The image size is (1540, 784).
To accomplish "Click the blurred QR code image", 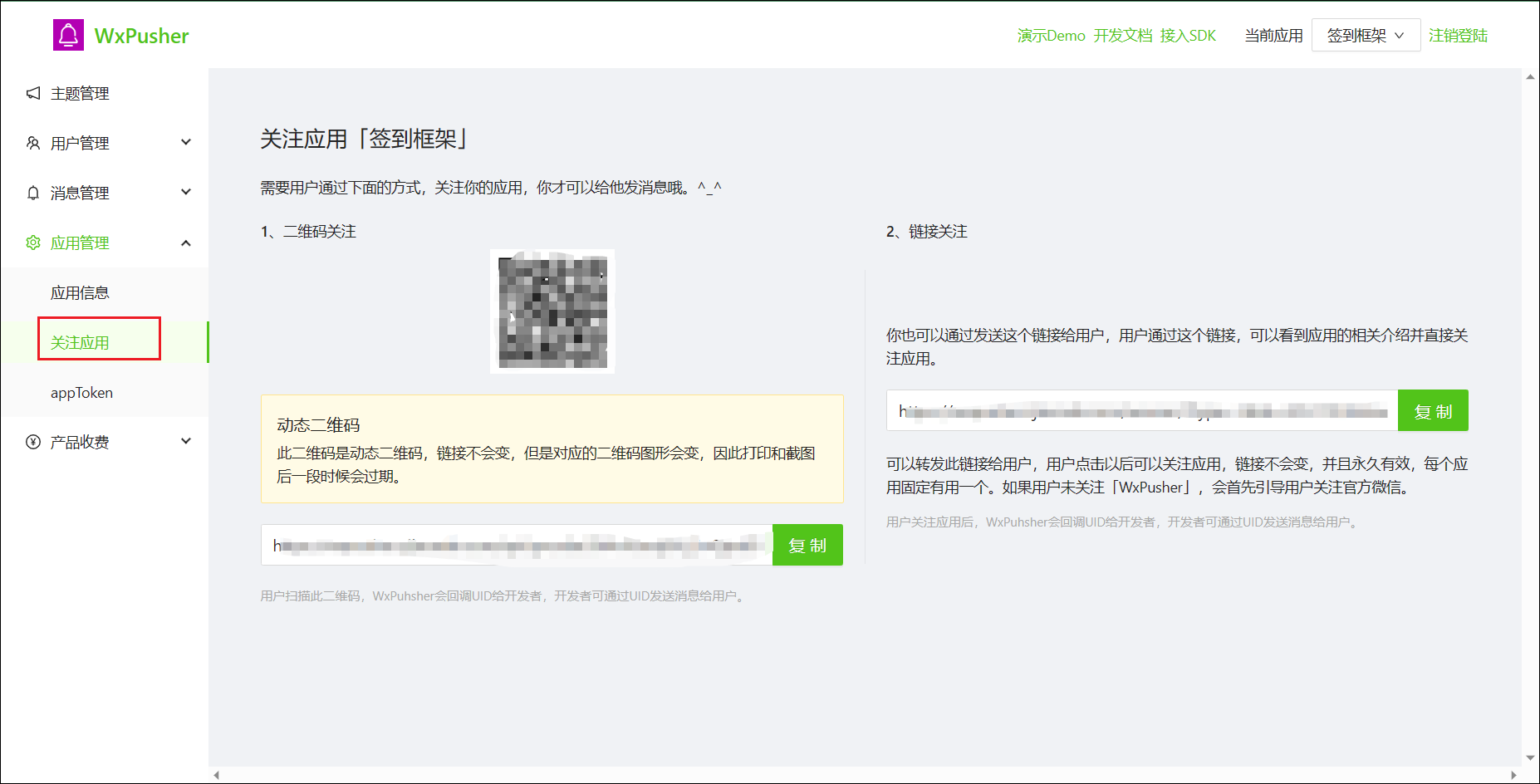I will click(x=552, y=311).
